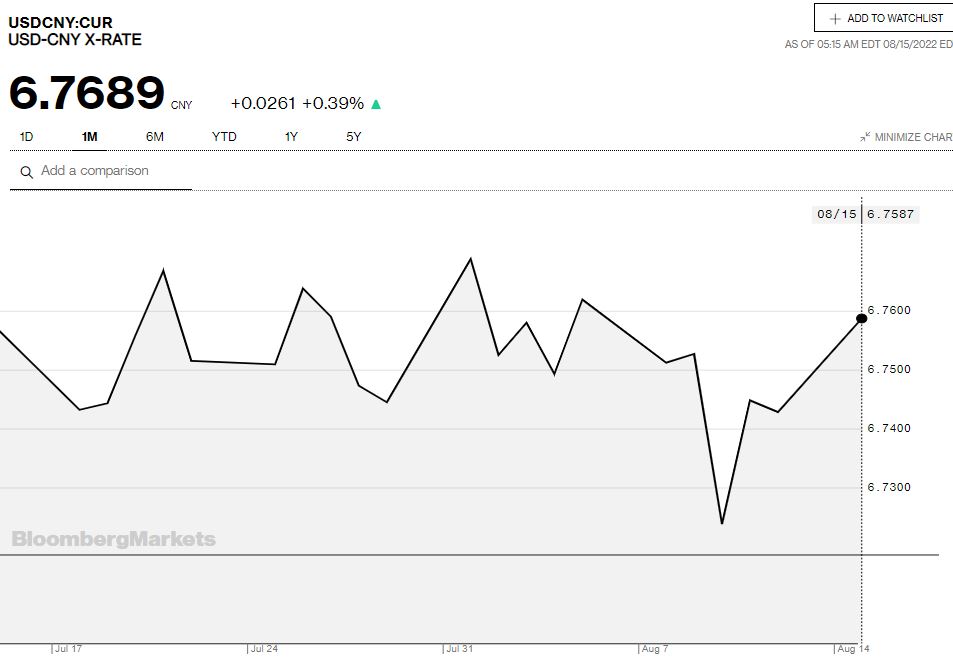Select the 1M time range tab
This screenshot has height=660, width=953.
[90, 136]
